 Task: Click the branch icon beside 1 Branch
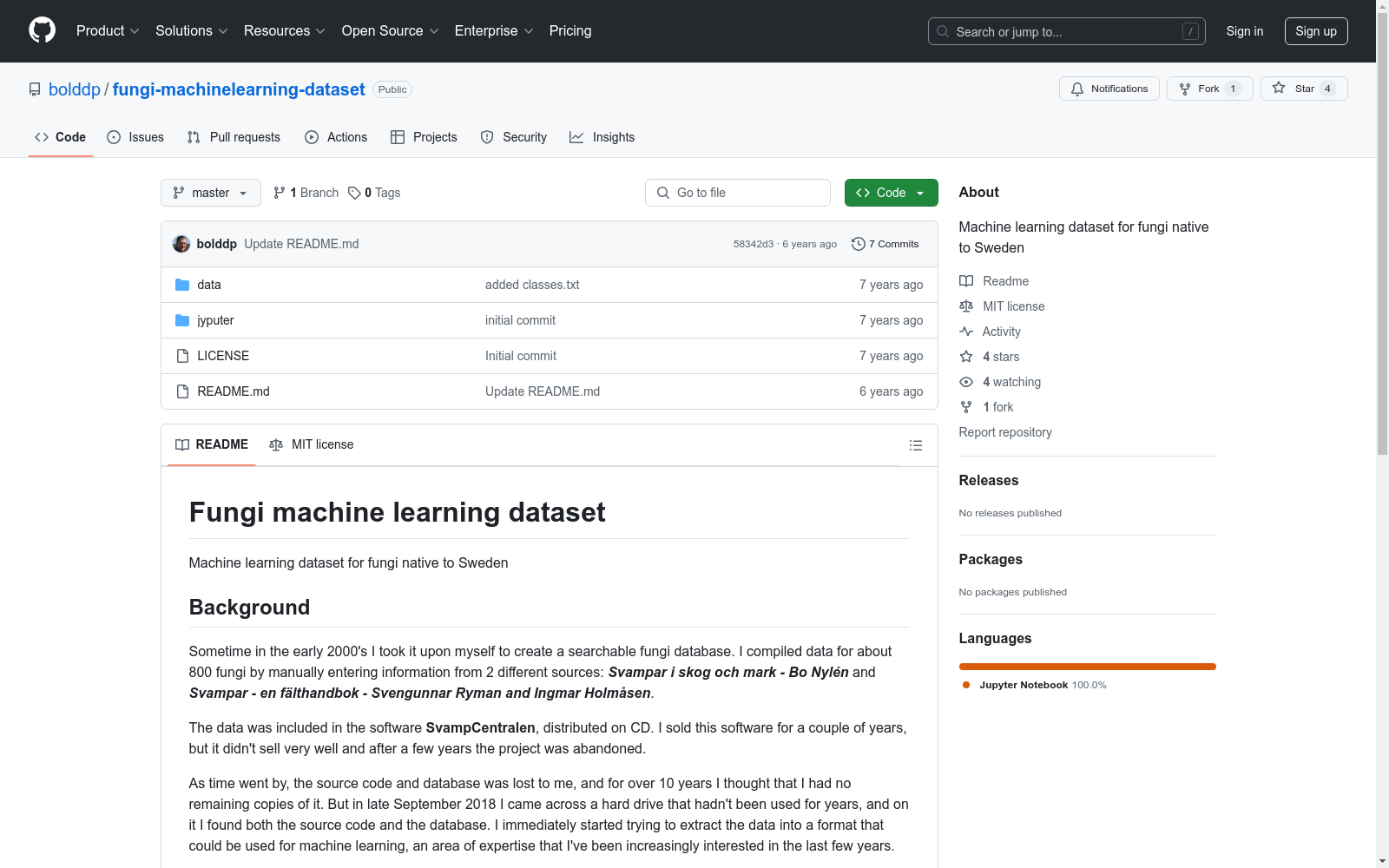click(280, 193)
